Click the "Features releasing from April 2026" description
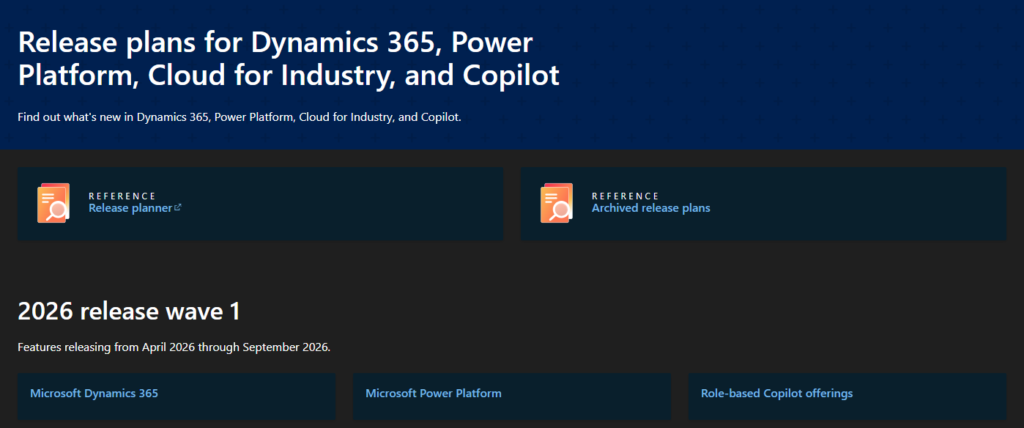This screenshot has height=428, width=1024. (x=173, y=347)
